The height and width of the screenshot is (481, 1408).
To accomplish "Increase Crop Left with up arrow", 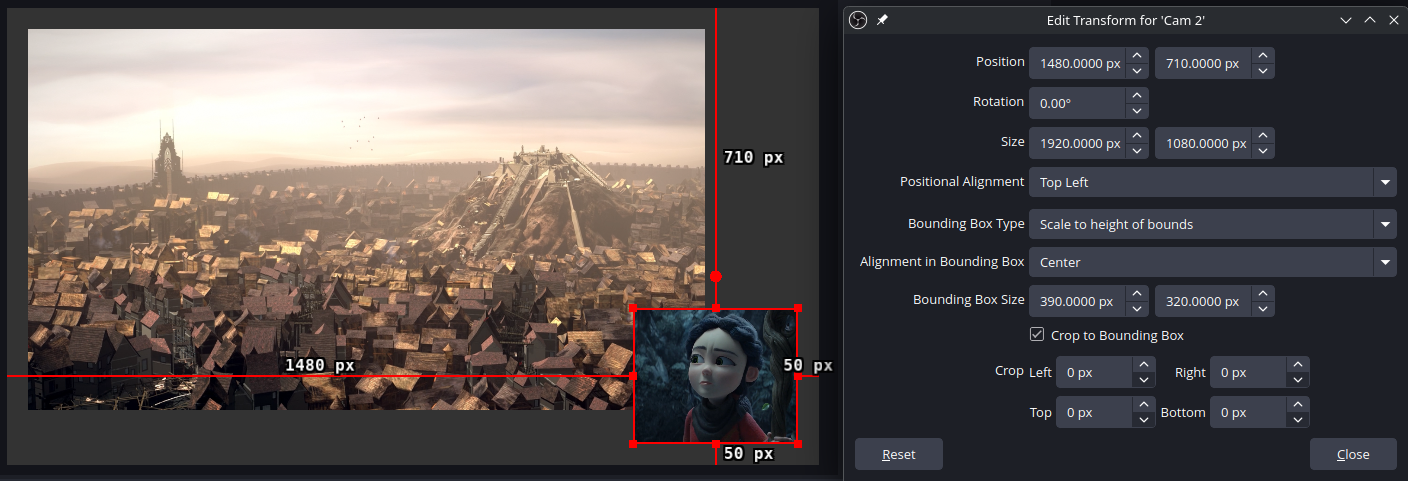I will 1144,365.
